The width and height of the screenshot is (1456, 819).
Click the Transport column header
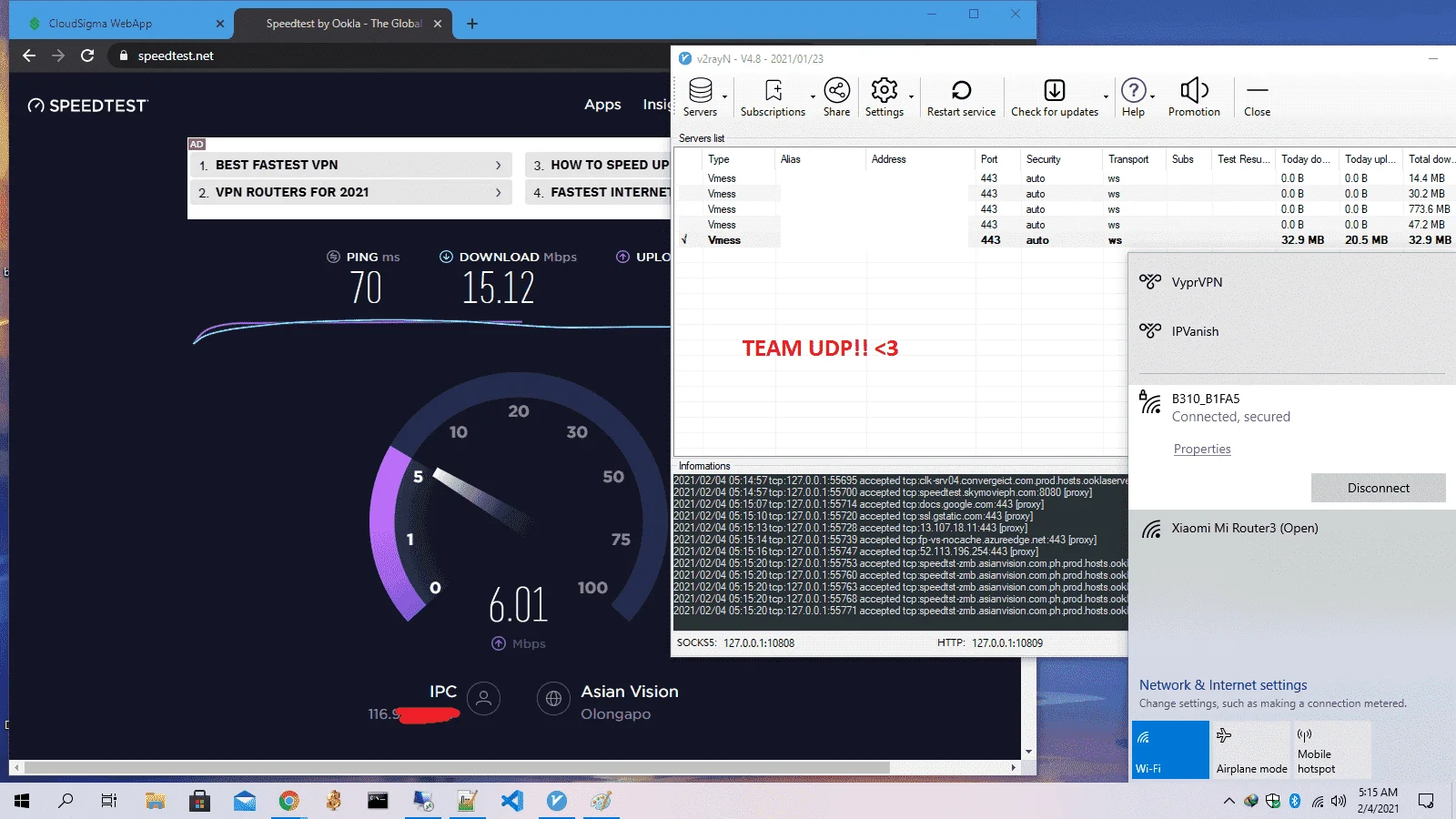tap(1134, 159)
